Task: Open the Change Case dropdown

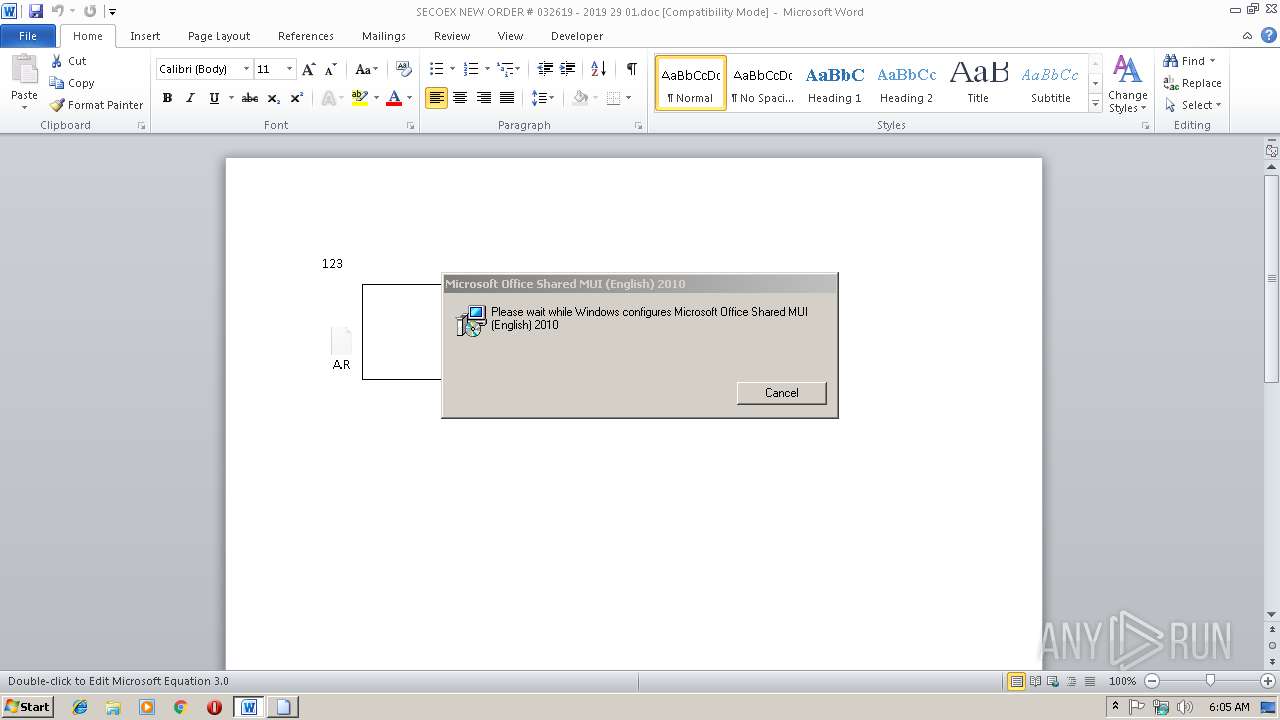Action: (366, 69)
